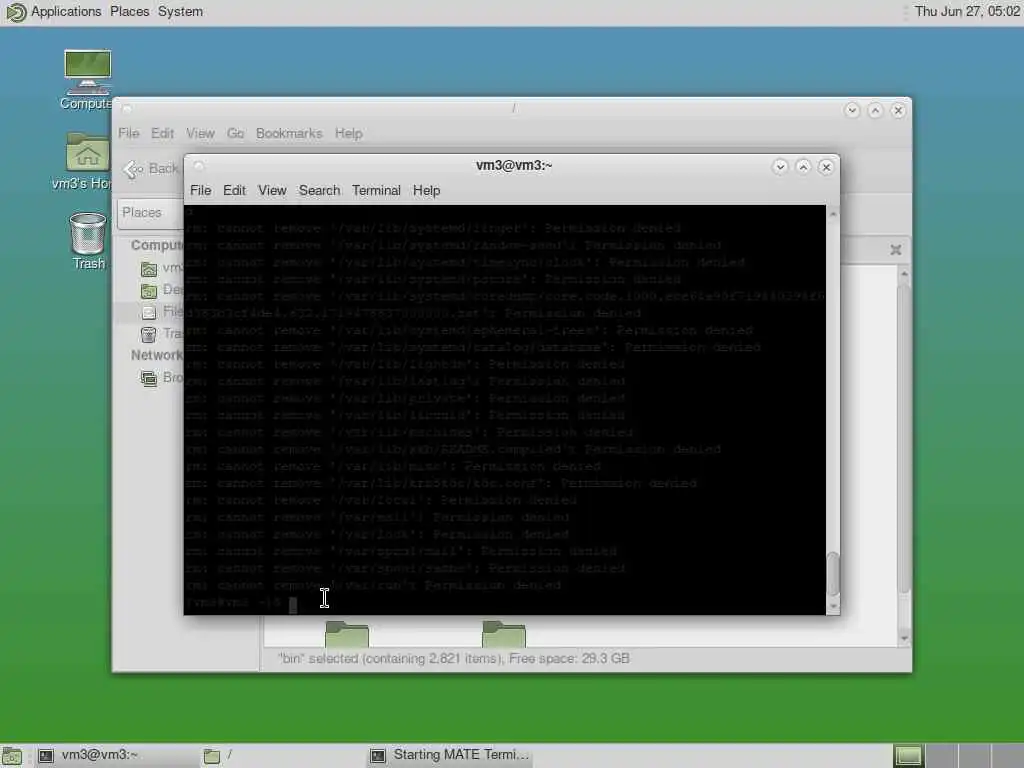The height and width of the screenshot is (768, 1024).
Task: Click the Back button in file manager
Action: [151, 169]
